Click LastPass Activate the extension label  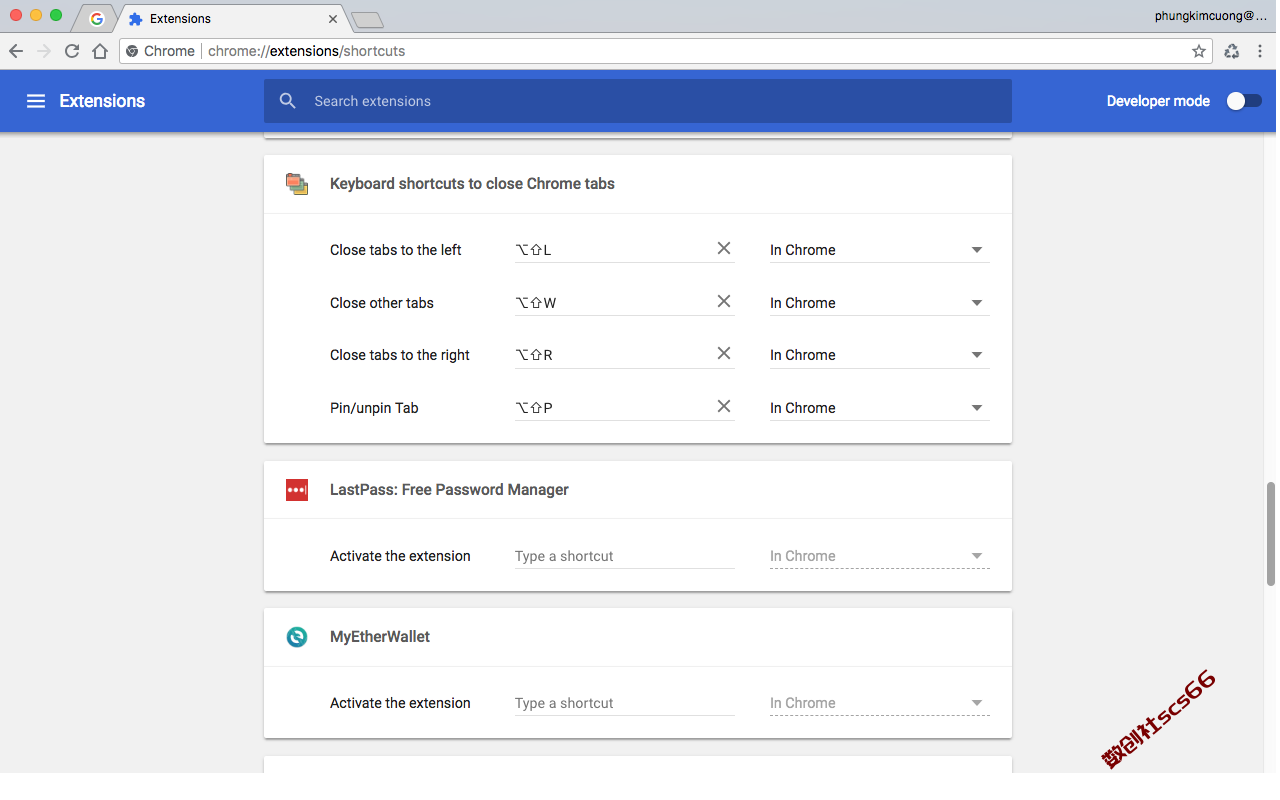point(400,556)
